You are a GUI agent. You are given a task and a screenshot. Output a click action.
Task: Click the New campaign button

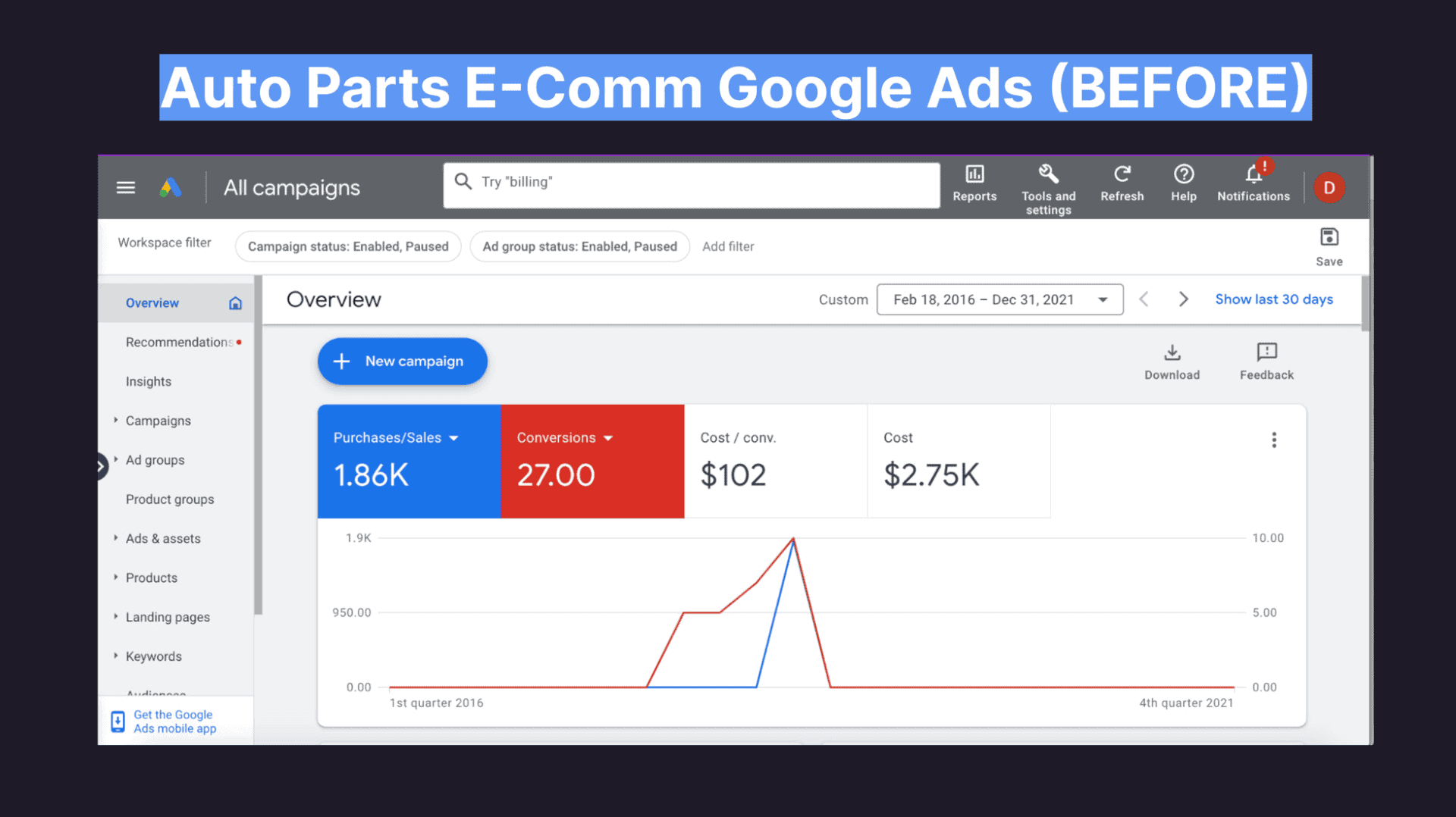[402, 361]
